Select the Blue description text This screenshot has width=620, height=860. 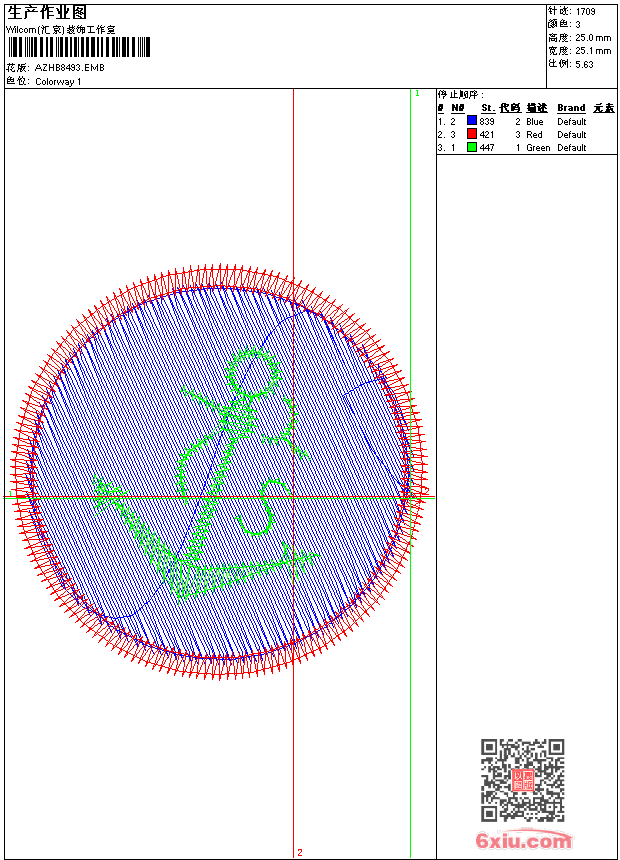pos(534,121)
